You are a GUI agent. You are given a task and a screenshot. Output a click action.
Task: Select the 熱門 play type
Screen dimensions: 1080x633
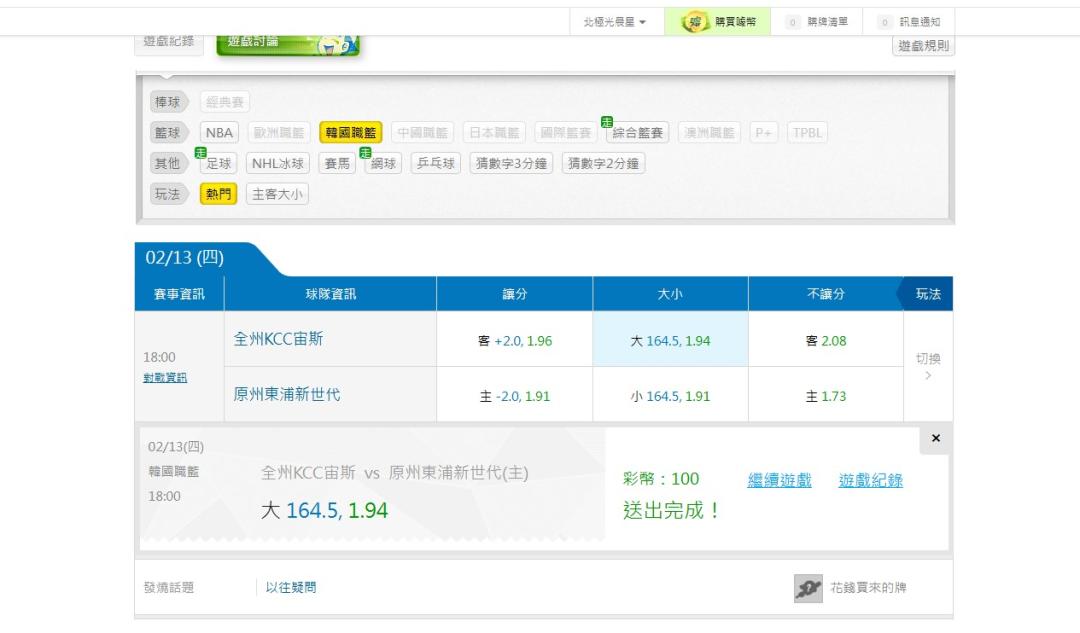[218, 194]
